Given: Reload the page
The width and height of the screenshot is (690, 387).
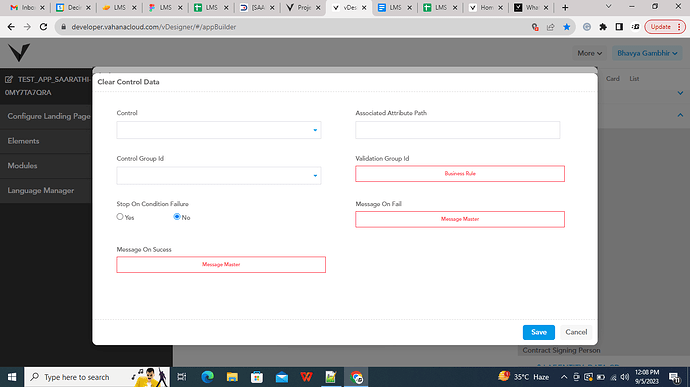Looking at the screenshot, I should (x=43, y=27).
